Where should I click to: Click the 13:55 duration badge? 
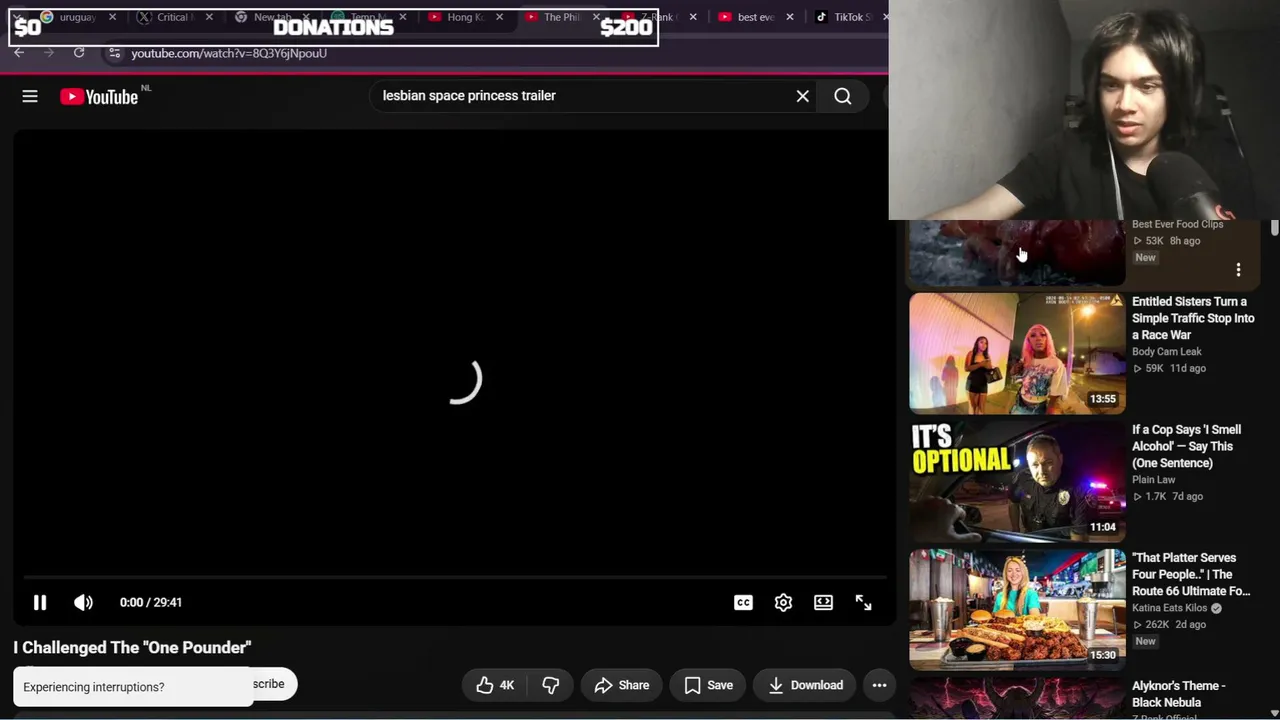click(1103, 399)
